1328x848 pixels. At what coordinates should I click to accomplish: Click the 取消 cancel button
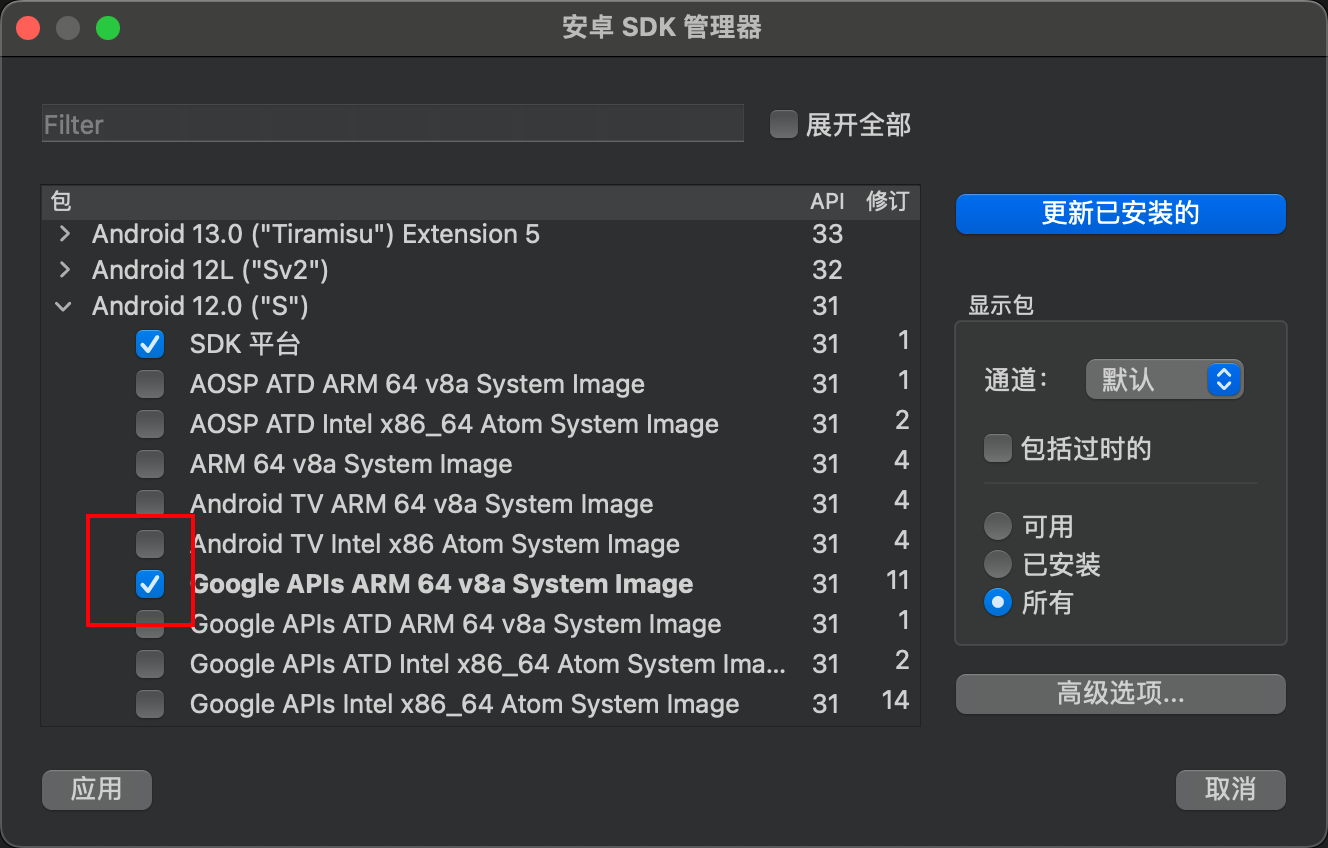click(x=1231, y=789)
